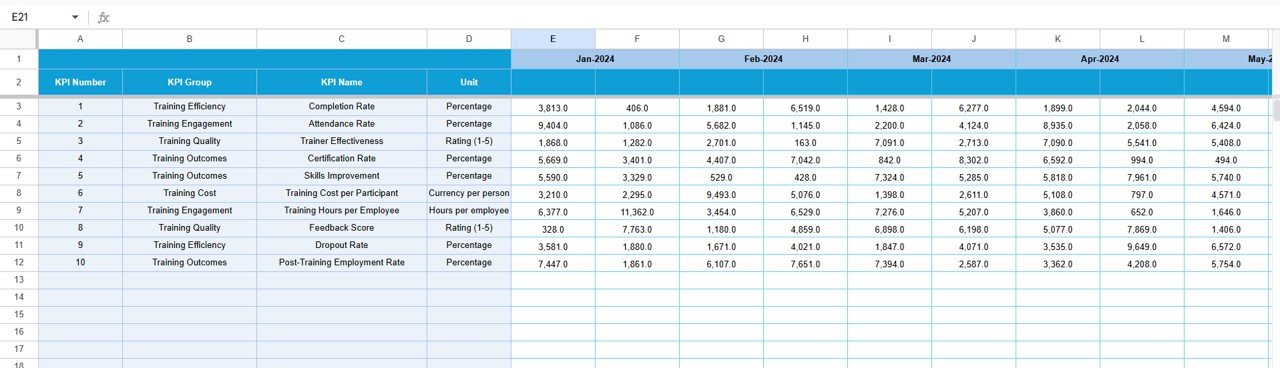1280x368 pixels.
Task: Select cell with value 328.0
Action: 553,228
